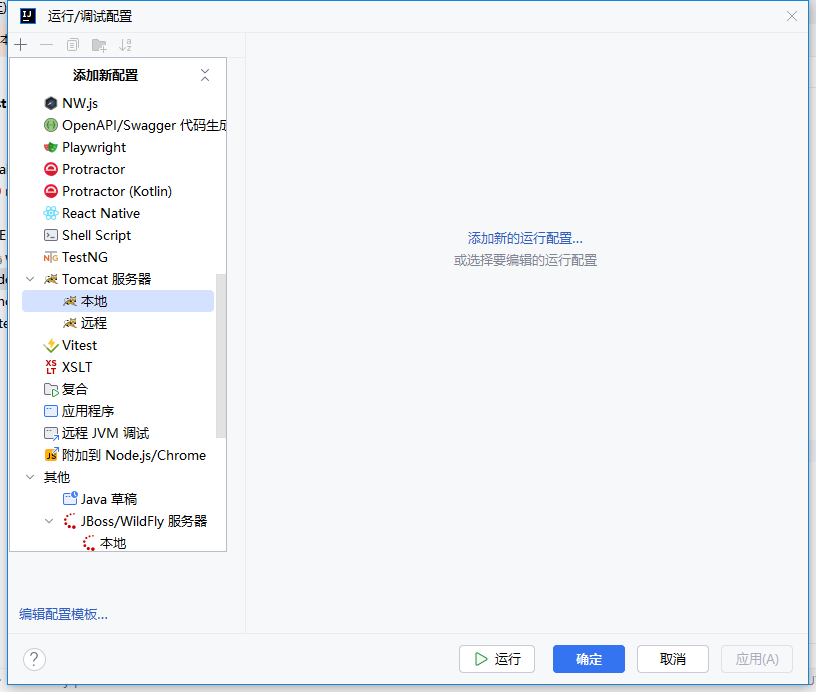This screenshot has width=816, height=692.
Task: Collapse the 其他 group node
Action: coord(31,477)
